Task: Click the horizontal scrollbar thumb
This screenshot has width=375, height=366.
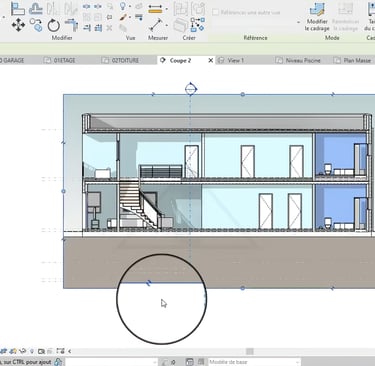Action: (250, 351)
